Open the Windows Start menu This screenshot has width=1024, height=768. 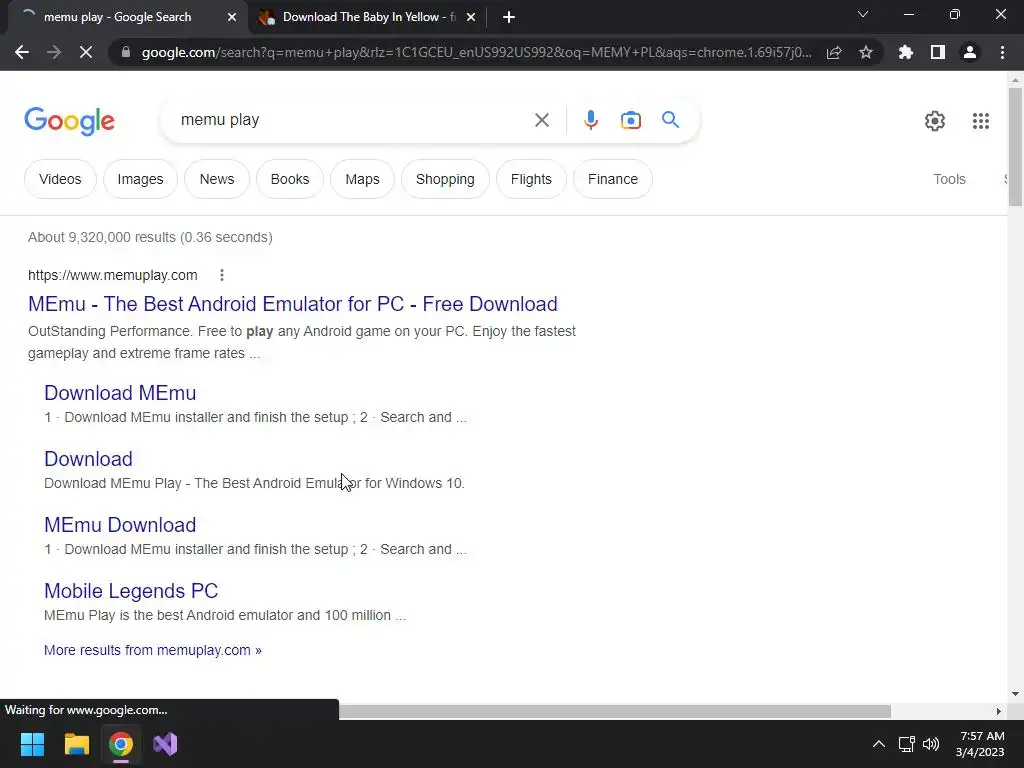tap(32, 744)
